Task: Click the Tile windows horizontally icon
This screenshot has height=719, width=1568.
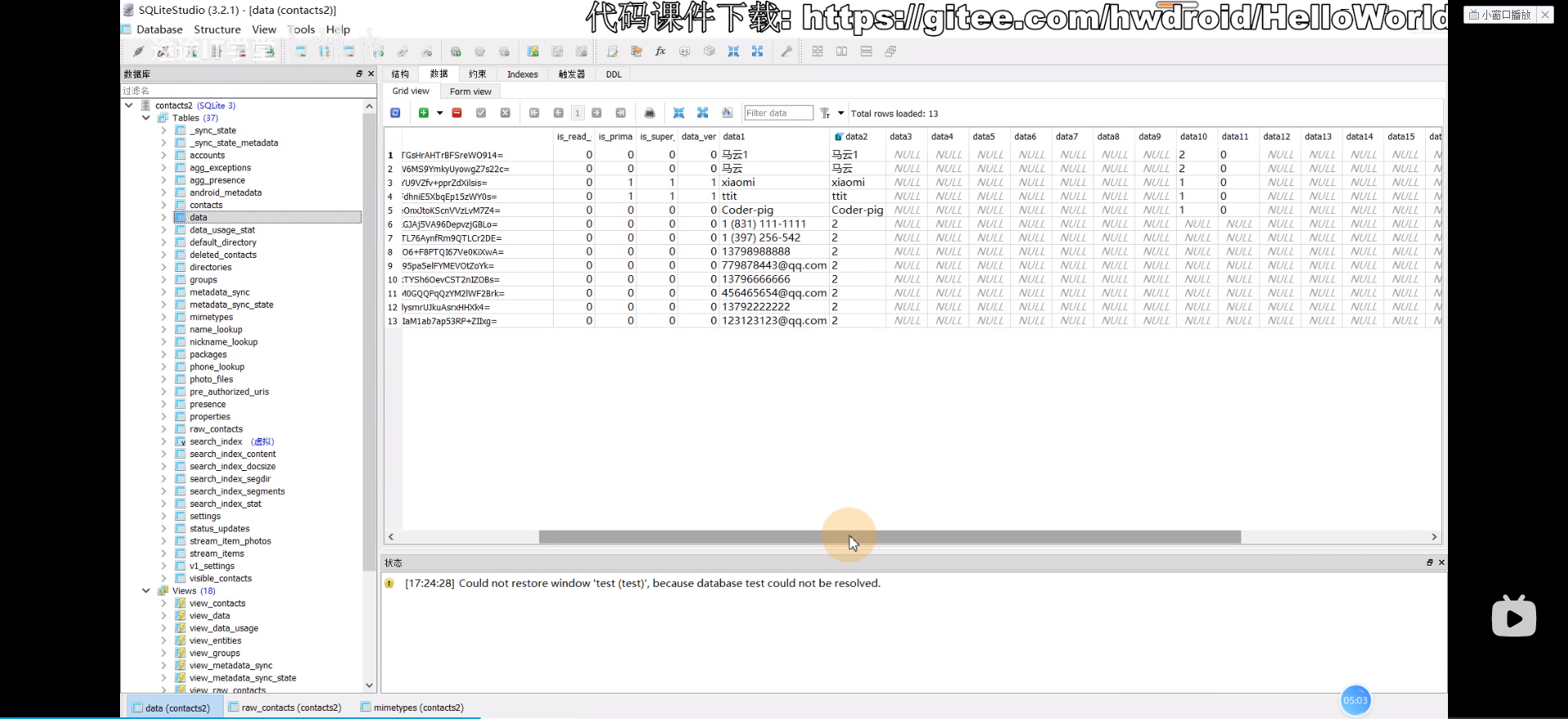Action: 842,51
